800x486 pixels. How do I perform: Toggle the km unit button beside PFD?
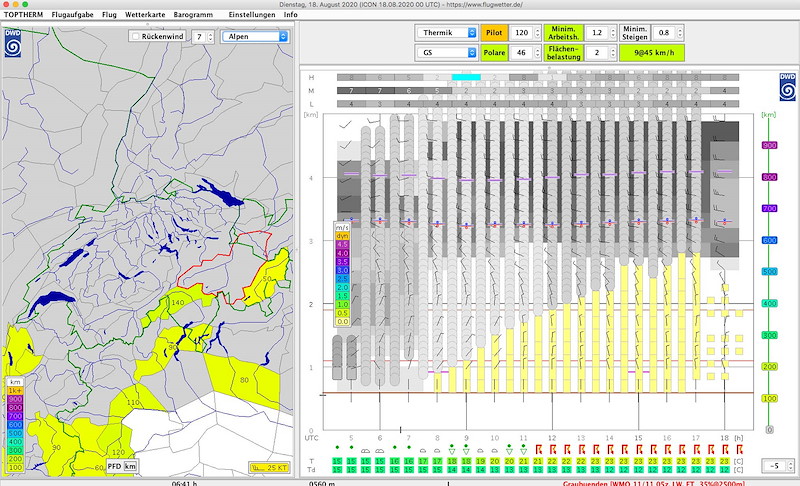click(131, 466)
